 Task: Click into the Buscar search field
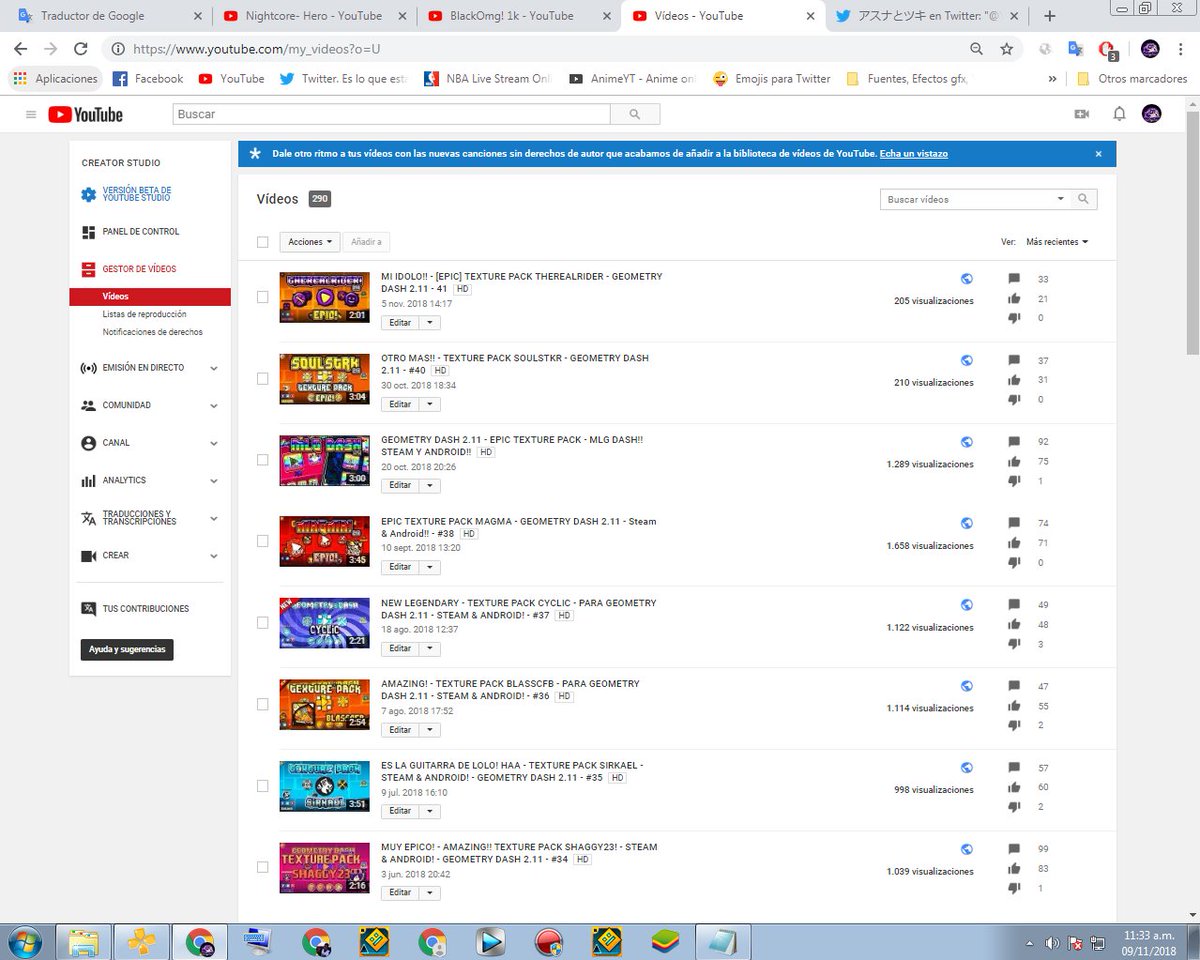(x=391, y=115)
